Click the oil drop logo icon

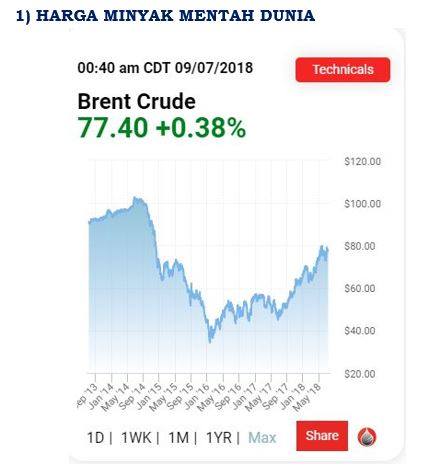point(367,436)
